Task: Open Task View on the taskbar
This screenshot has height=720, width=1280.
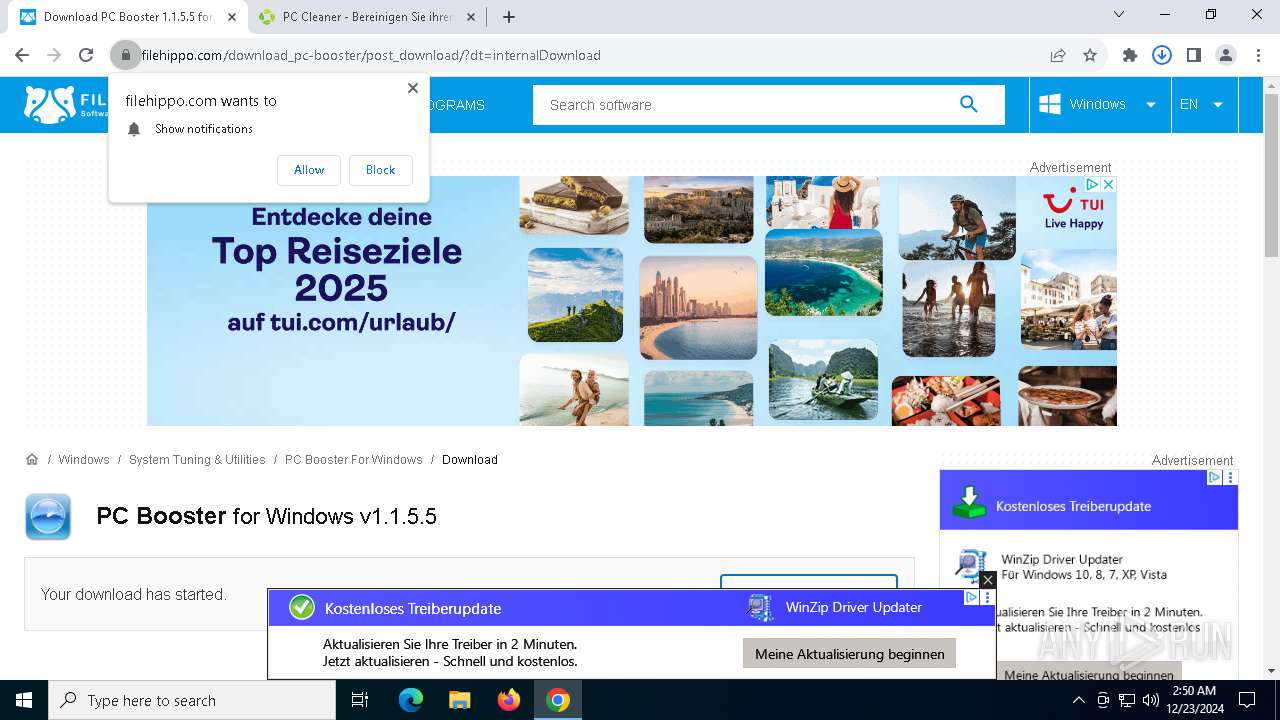Action: 360,700
